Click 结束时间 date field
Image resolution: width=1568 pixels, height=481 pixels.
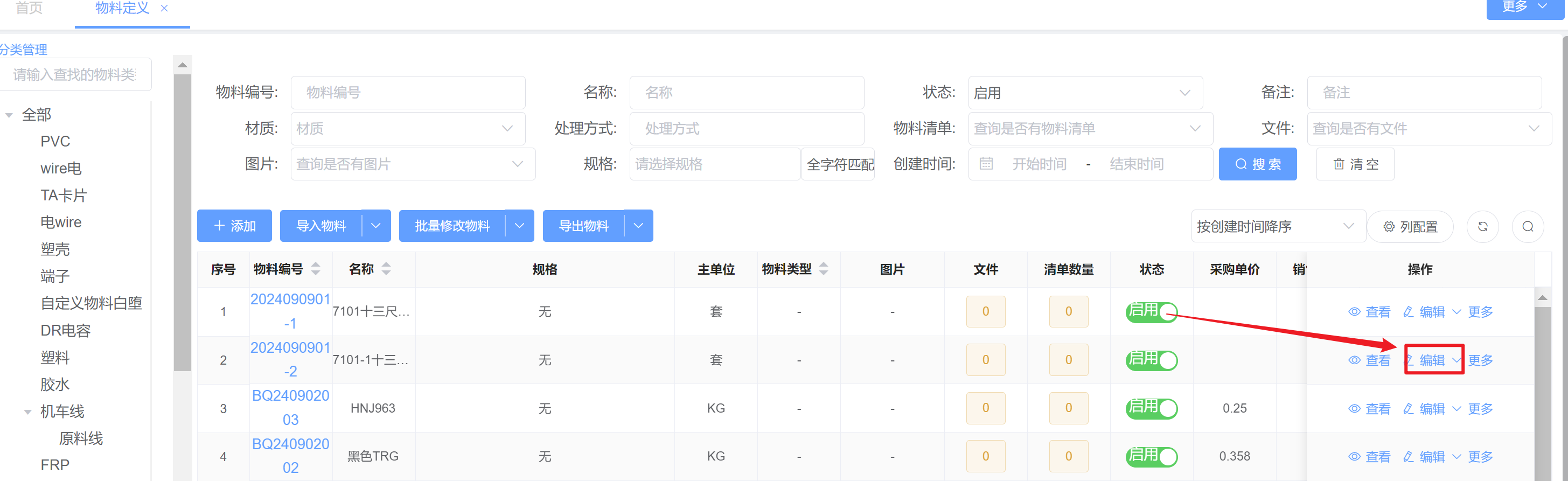(x=1137, y=164)
